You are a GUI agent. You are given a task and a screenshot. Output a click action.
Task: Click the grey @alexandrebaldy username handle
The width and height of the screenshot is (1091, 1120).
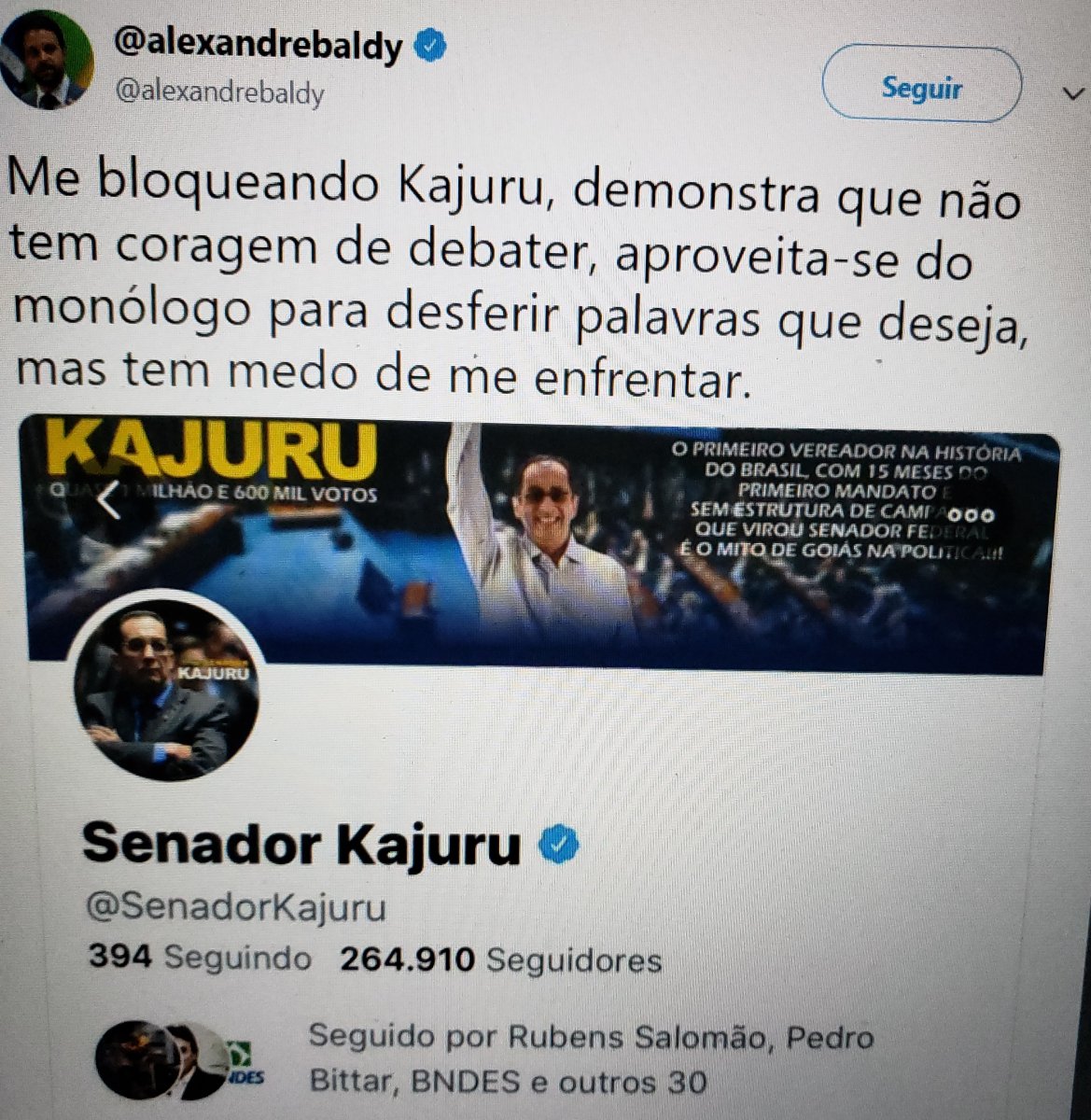coord(219,93)
